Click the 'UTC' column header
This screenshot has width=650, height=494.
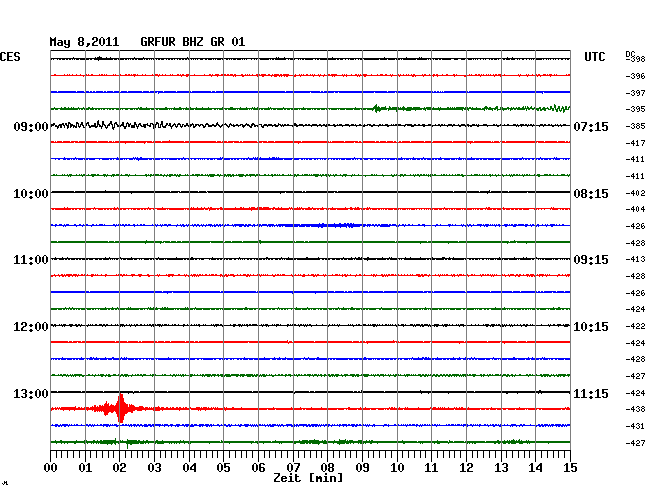595,57
